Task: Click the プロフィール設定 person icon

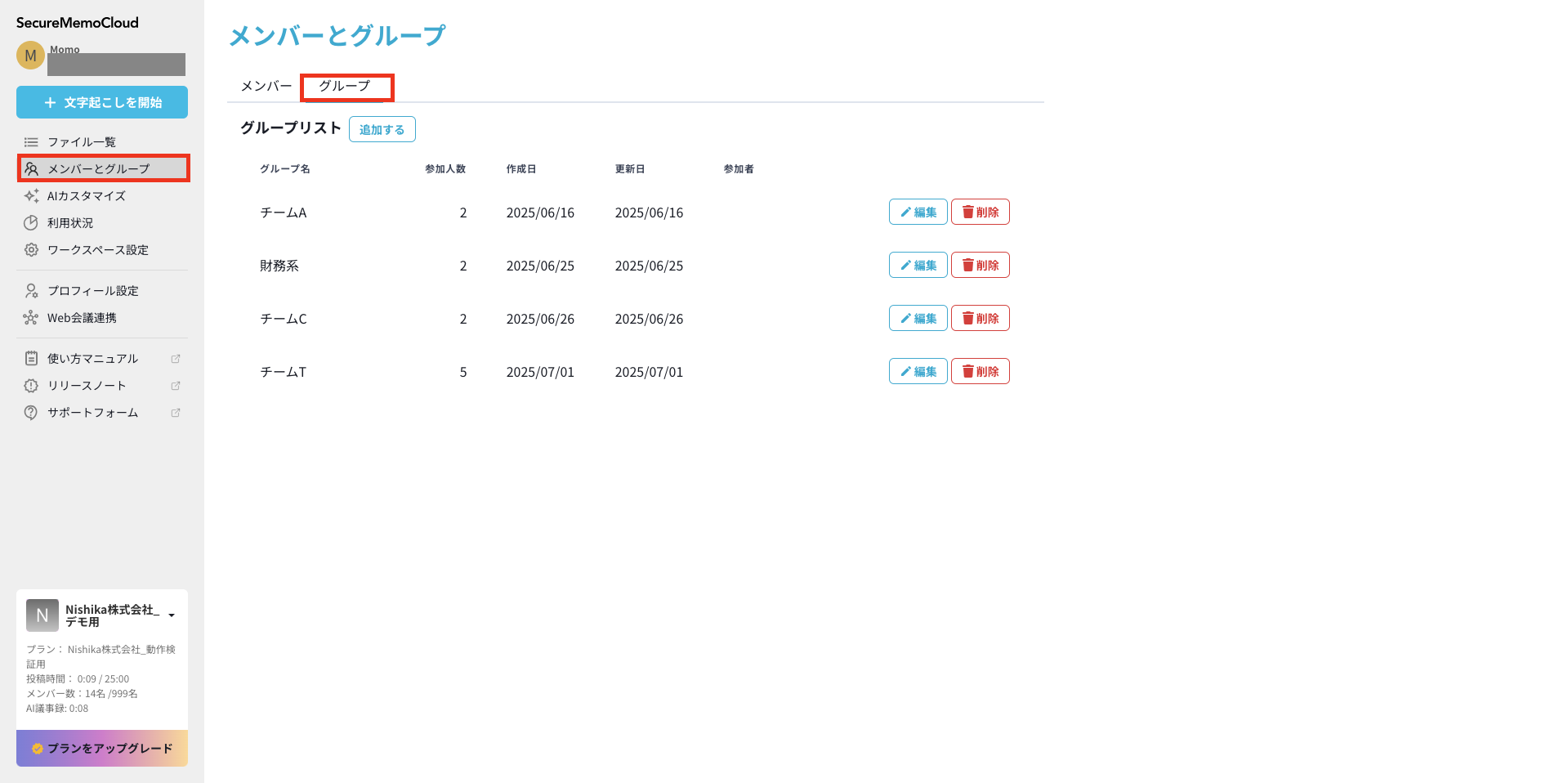Action: pyautogui.click(x=31, y=291)
